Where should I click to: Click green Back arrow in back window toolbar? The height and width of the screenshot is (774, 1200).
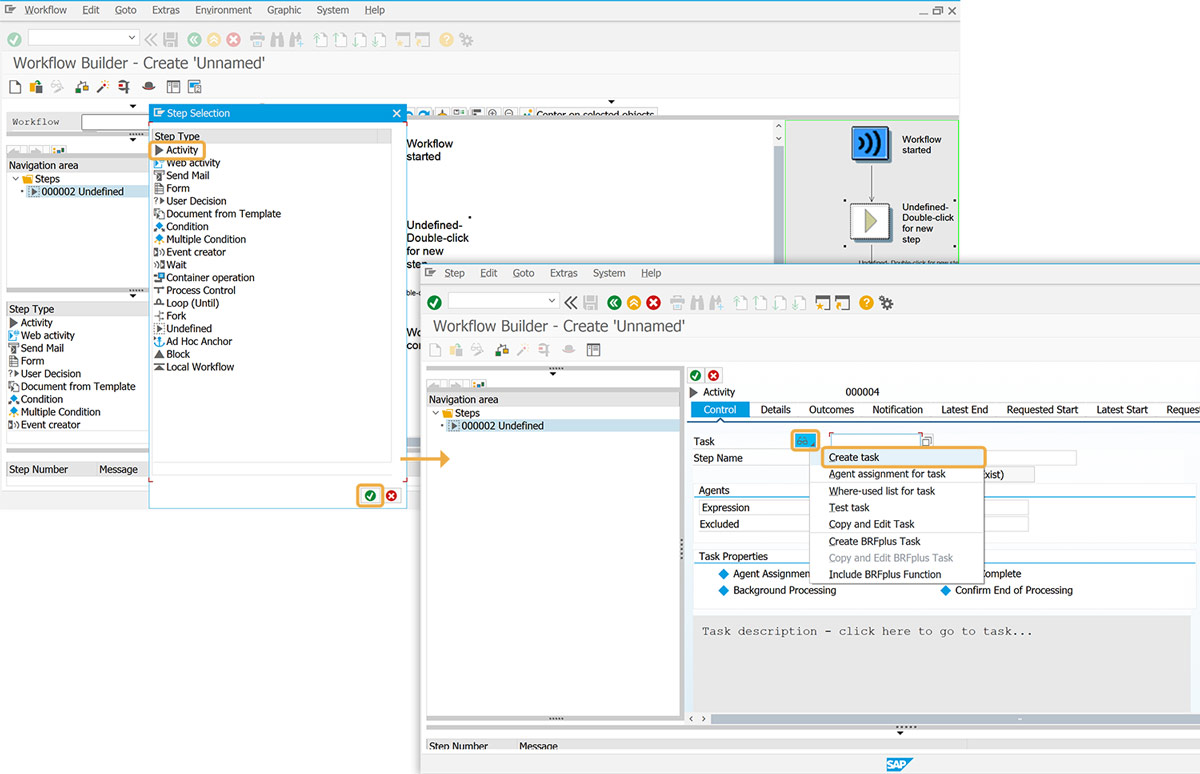[x=194, y=39]
